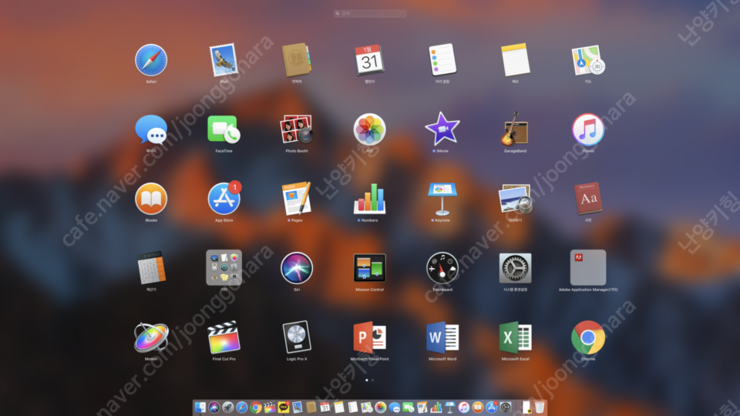740x416 pixels.
Task: Open Mission Control app icon
Action: click(369, 268)
